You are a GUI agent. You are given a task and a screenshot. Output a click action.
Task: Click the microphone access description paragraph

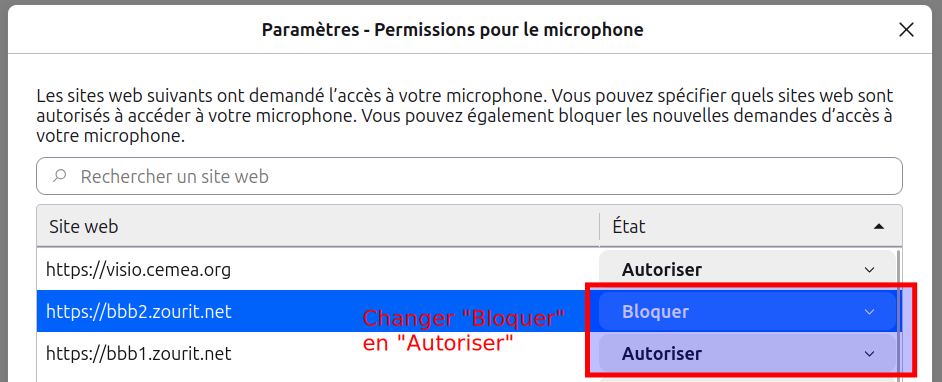tap(465, 116)
